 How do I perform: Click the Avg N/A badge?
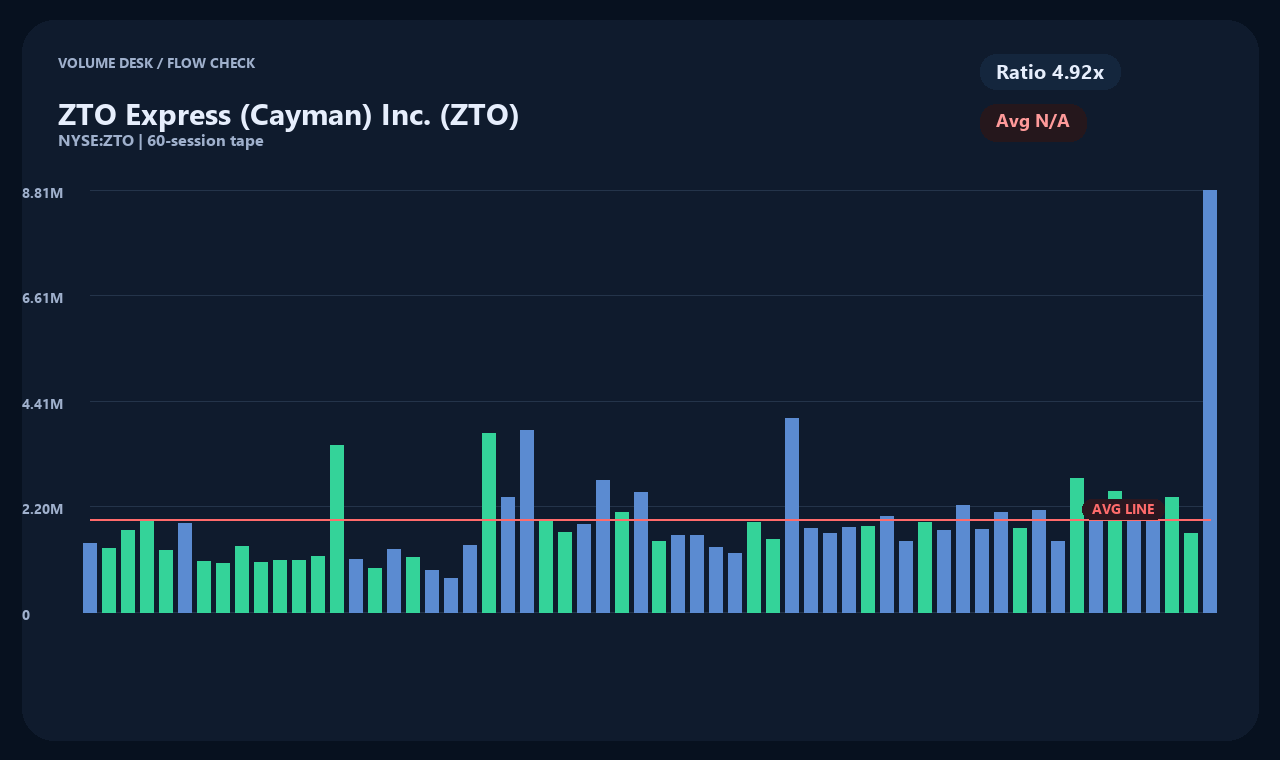click(1033, 122)
